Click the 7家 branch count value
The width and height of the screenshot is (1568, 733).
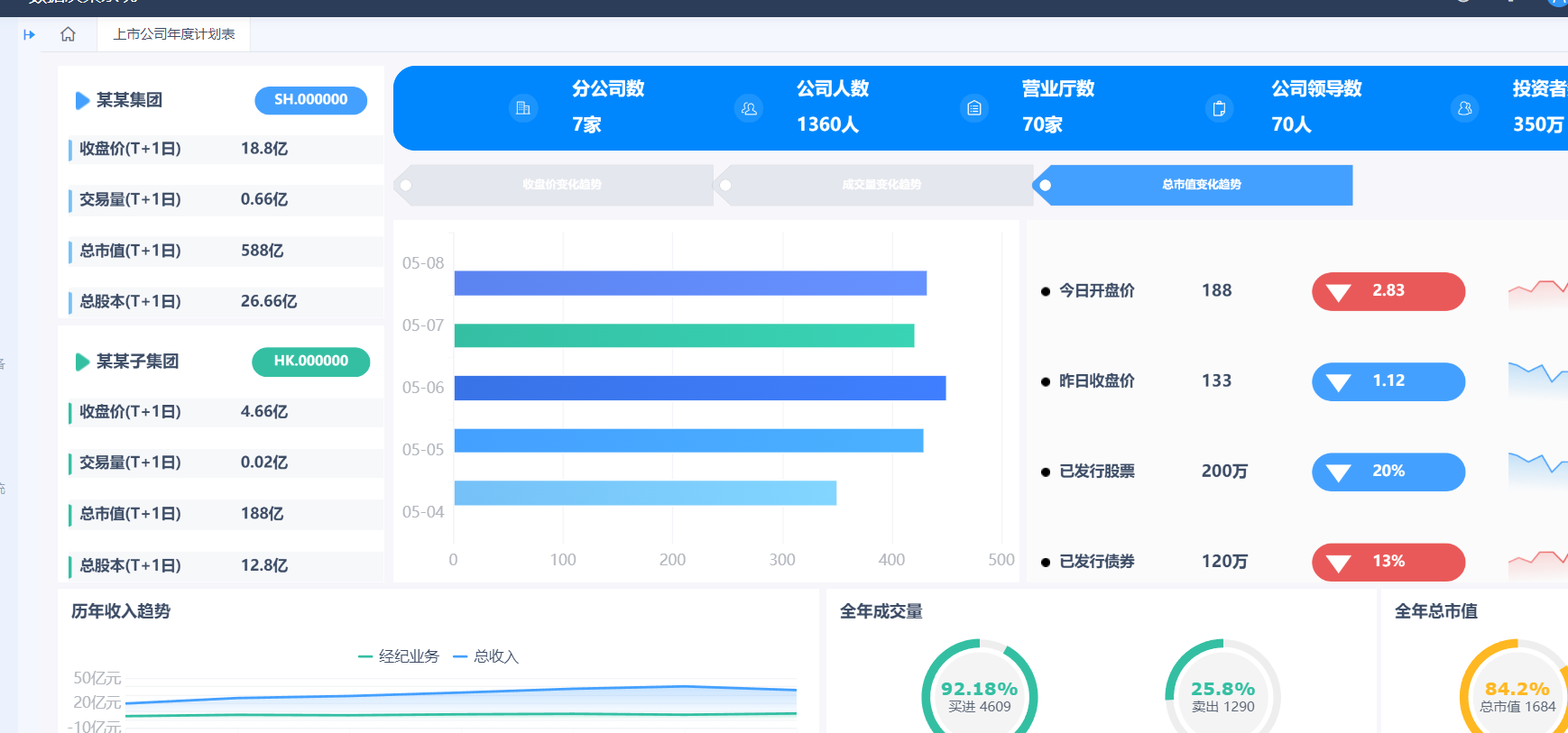click(586, 124)
